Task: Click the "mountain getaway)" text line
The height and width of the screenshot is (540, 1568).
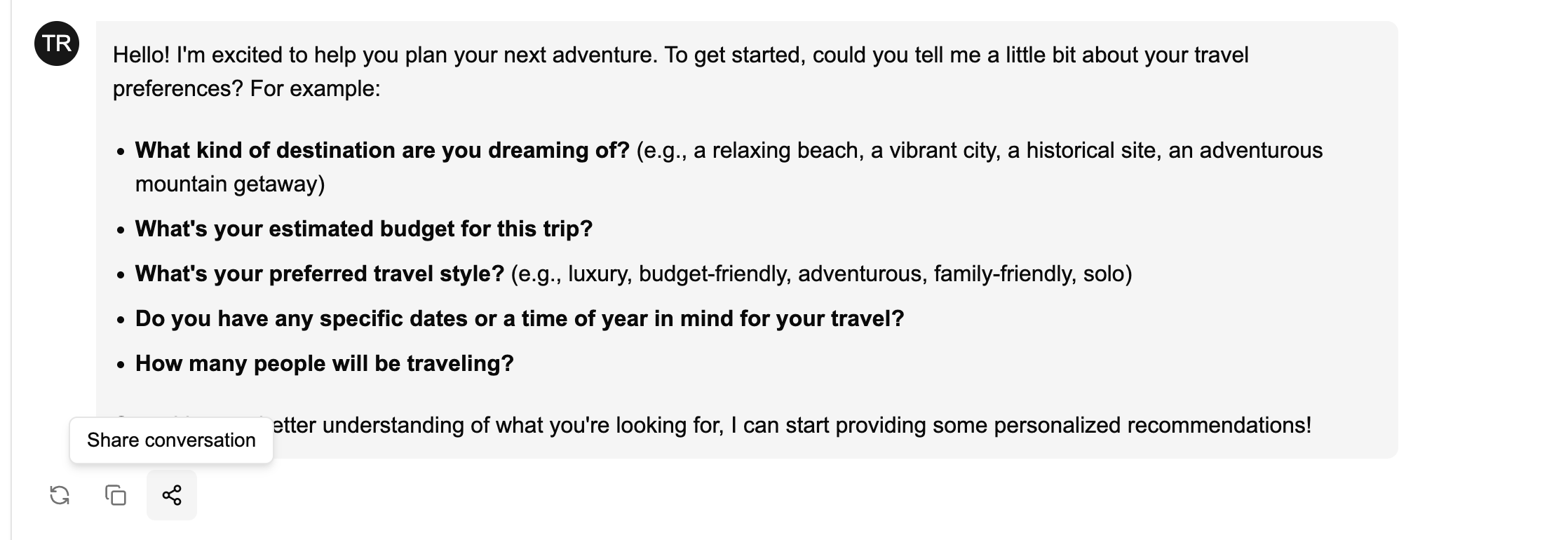Action: [x=230, y=184]
